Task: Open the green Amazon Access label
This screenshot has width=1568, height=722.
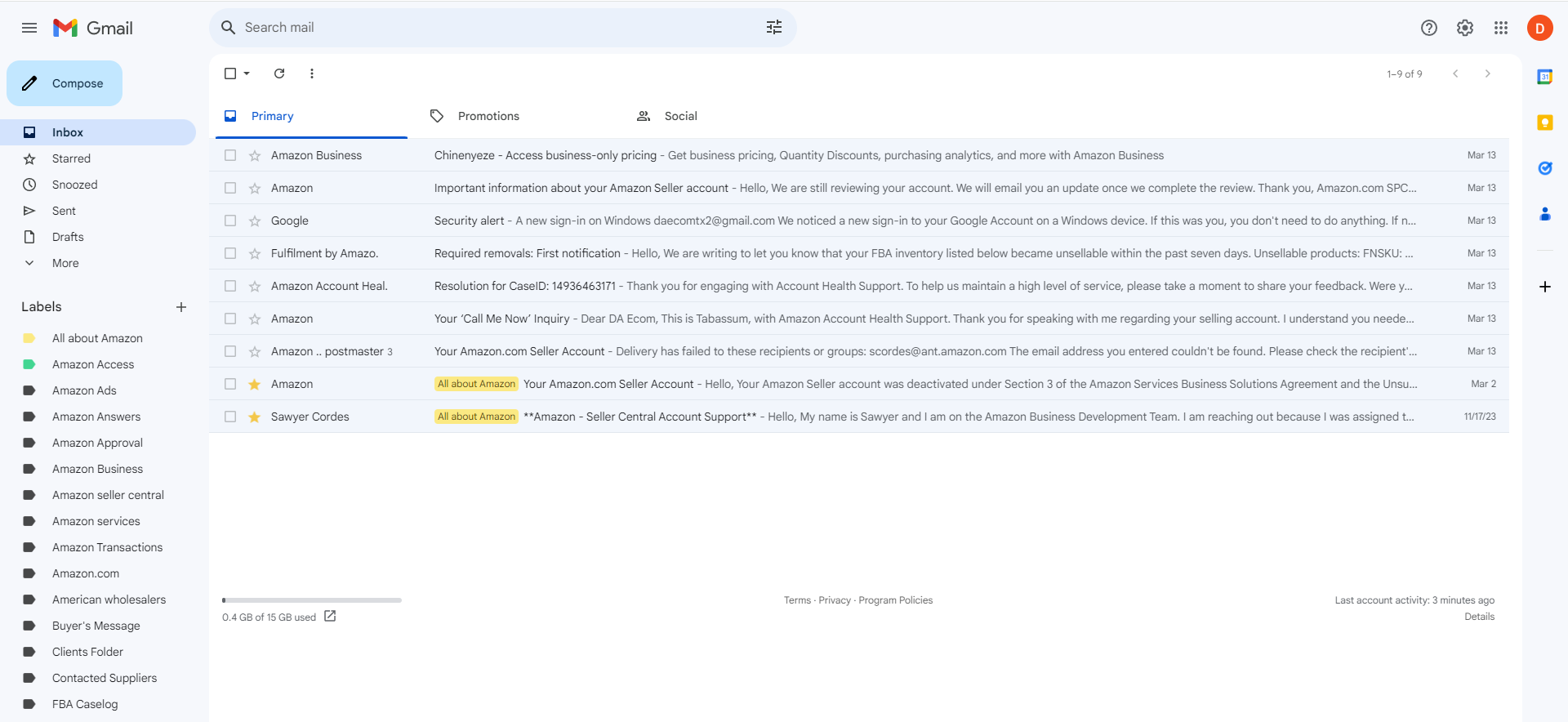Action: click(x=98, y=364)
